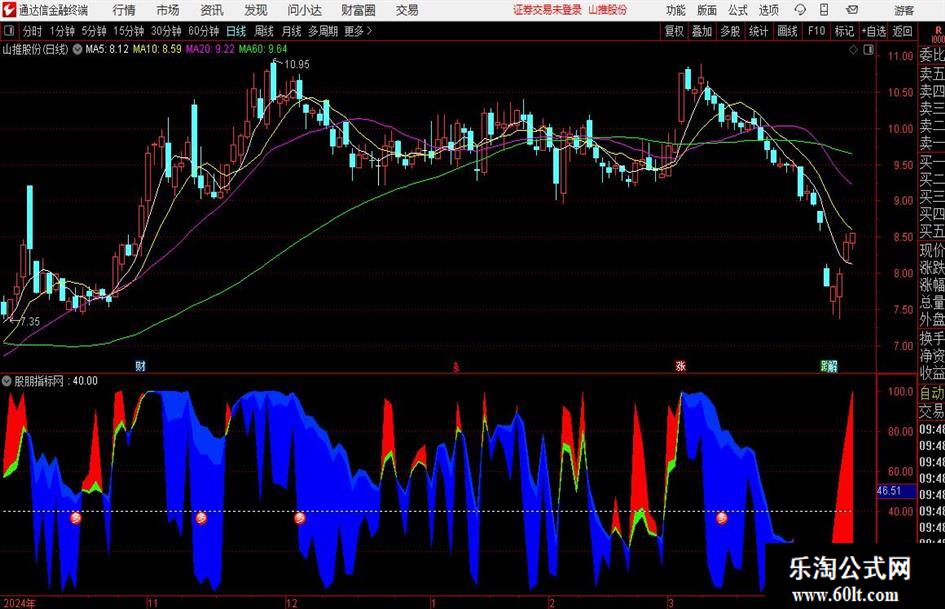Switch to the 5分钟 period tab
The width and height of the screenshot is (945, 609).
coord(93,31)
